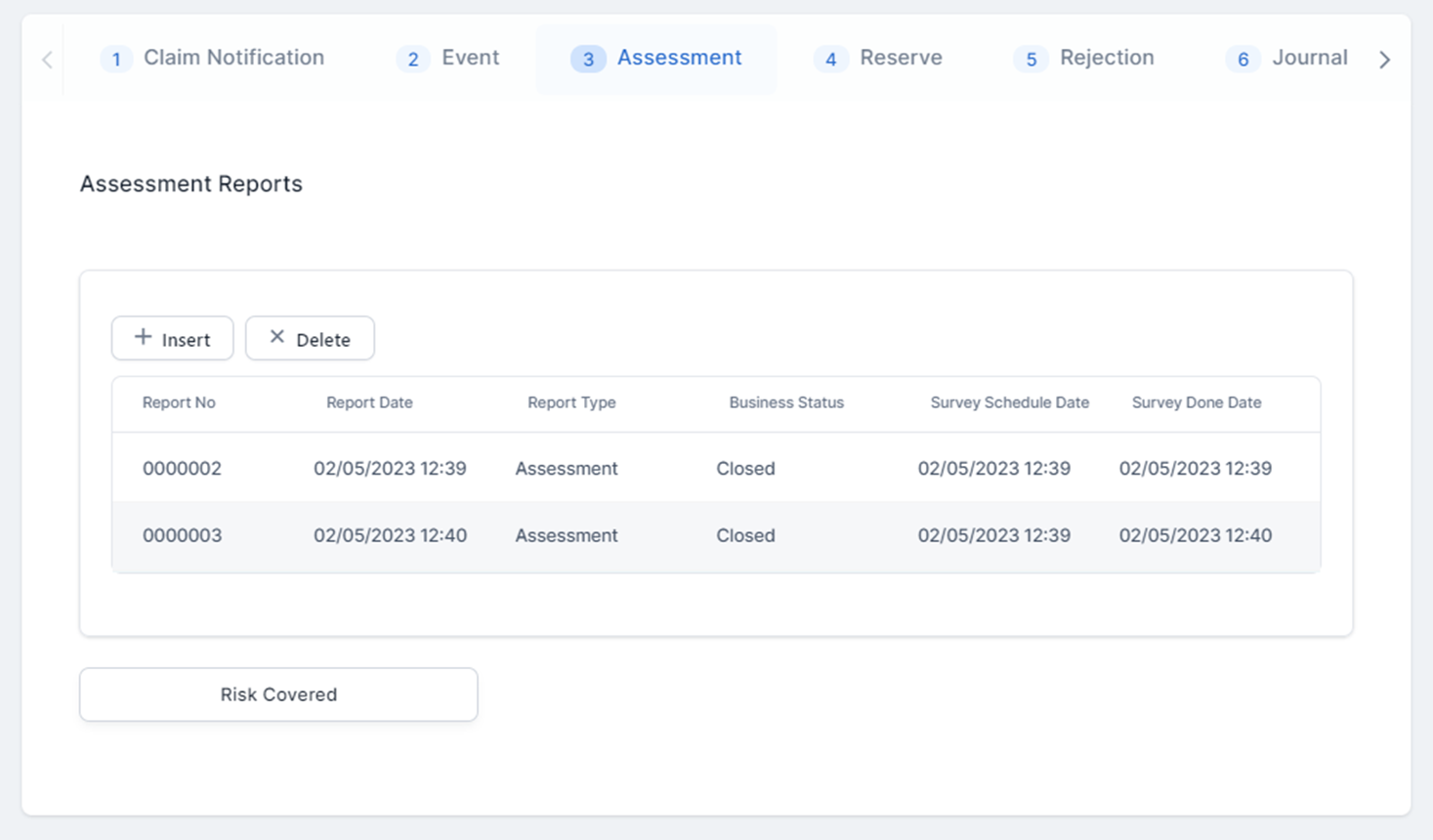1433x840 pixels.
Task: Open the Rejection tab
Action: point(1084,59)
